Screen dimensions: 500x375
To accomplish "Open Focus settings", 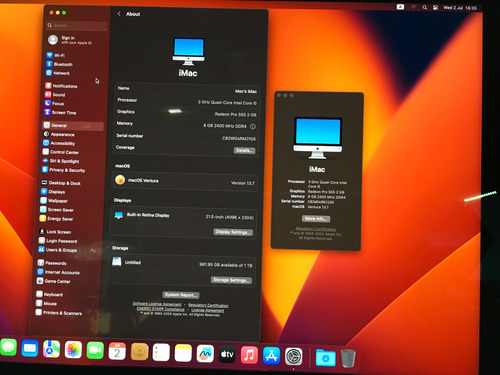I will [x=54, y=103].
